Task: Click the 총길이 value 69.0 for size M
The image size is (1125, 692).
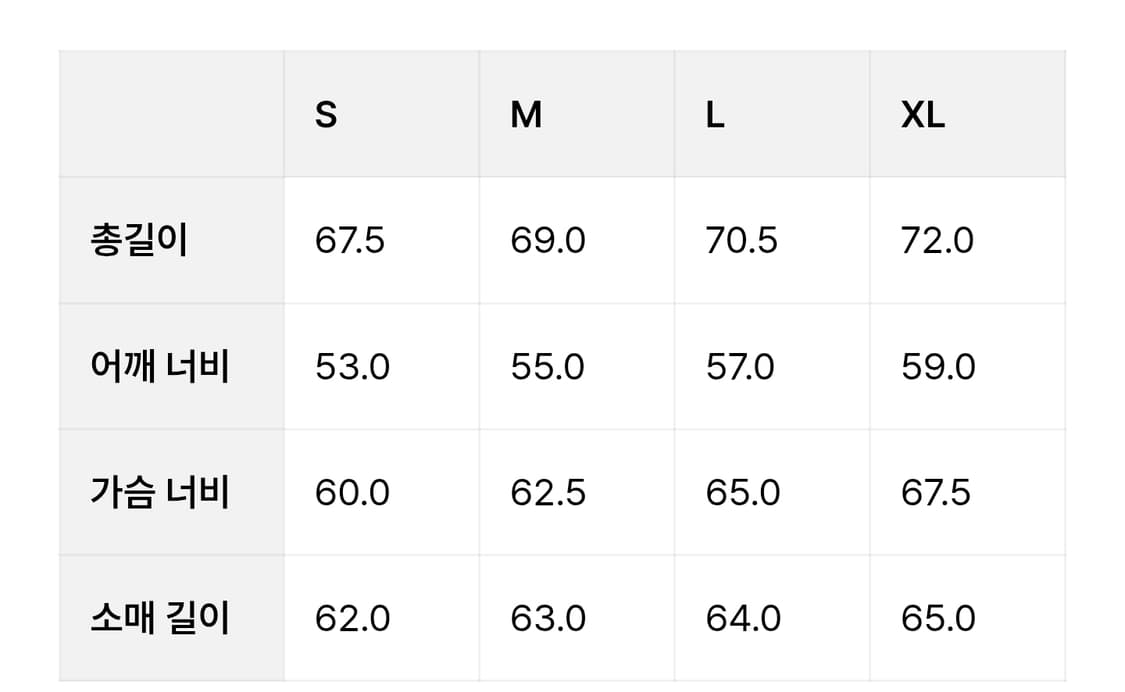Action: [x=548, y=241]
